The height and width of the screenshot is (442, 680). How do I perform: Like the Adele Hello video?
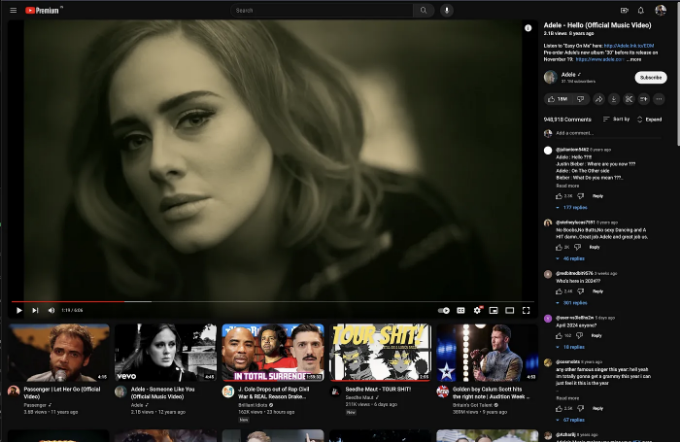[x=558, y=99]
